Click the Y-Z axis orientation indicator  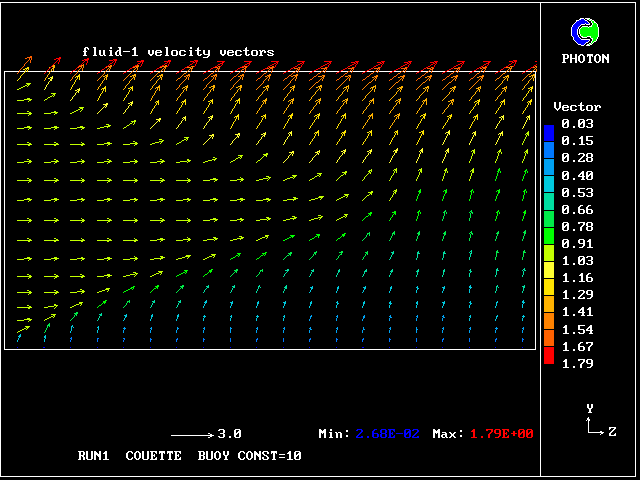[x=594, y=422]
